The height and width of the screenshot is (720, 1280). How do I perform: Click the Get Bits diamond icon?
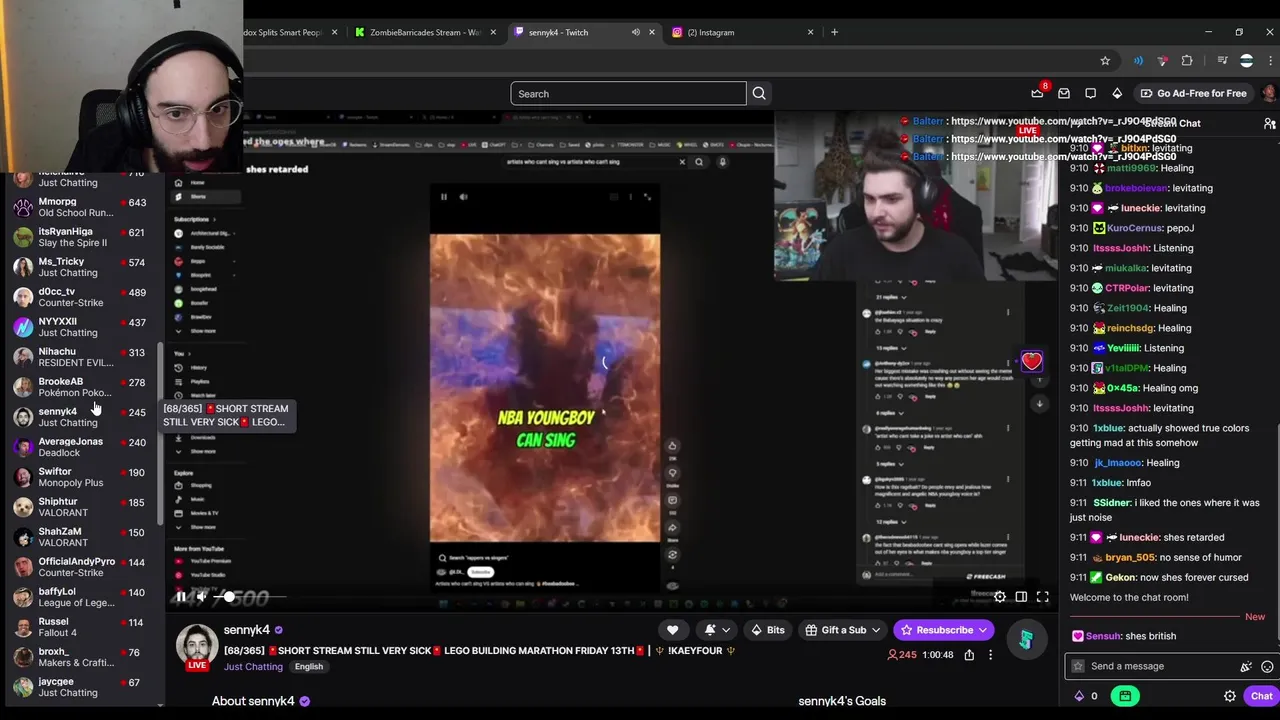(x=1117, y=94)
